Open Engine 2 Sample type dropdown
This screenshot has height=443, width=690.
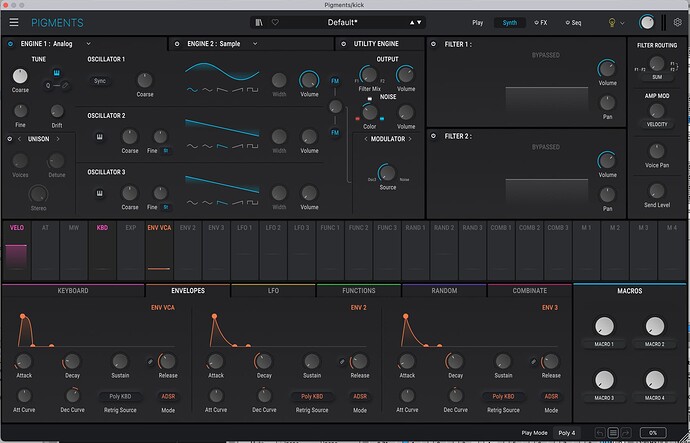point(255,44)
